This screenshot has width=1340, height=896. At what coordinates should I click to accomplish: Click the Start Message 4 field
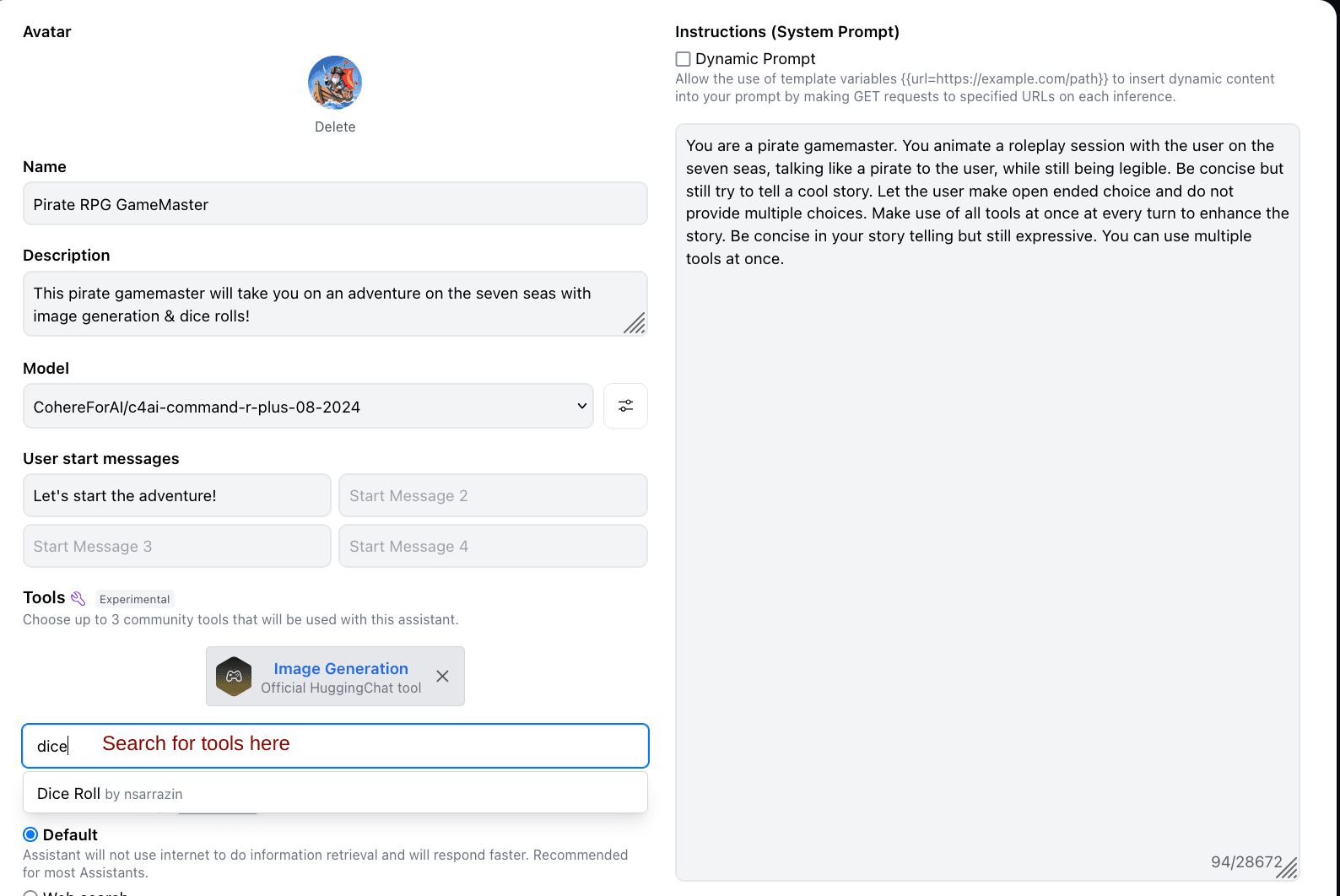(493, 546)
